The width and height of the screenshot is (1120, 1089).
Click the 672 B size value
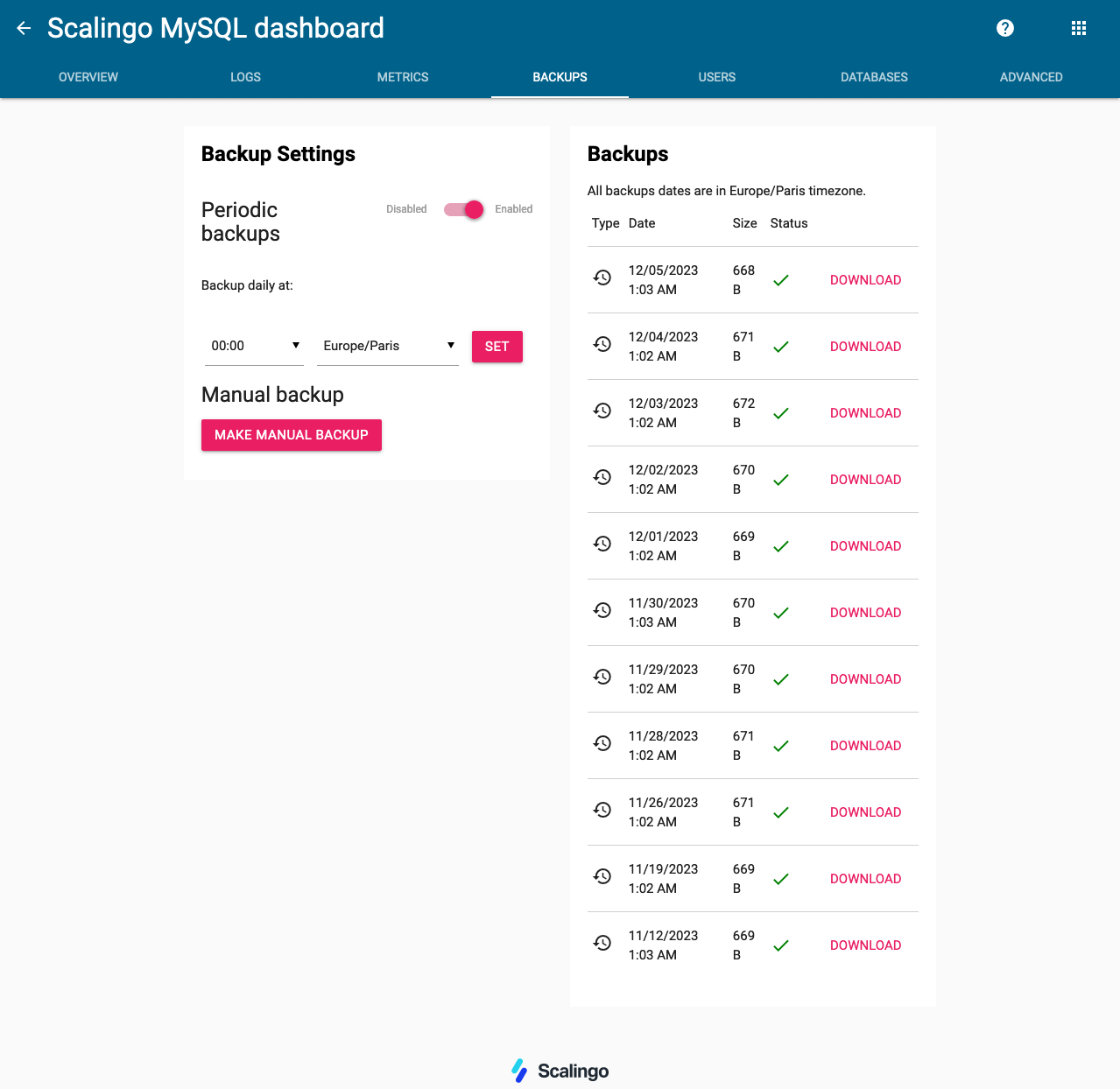click(x=743, y=413)
